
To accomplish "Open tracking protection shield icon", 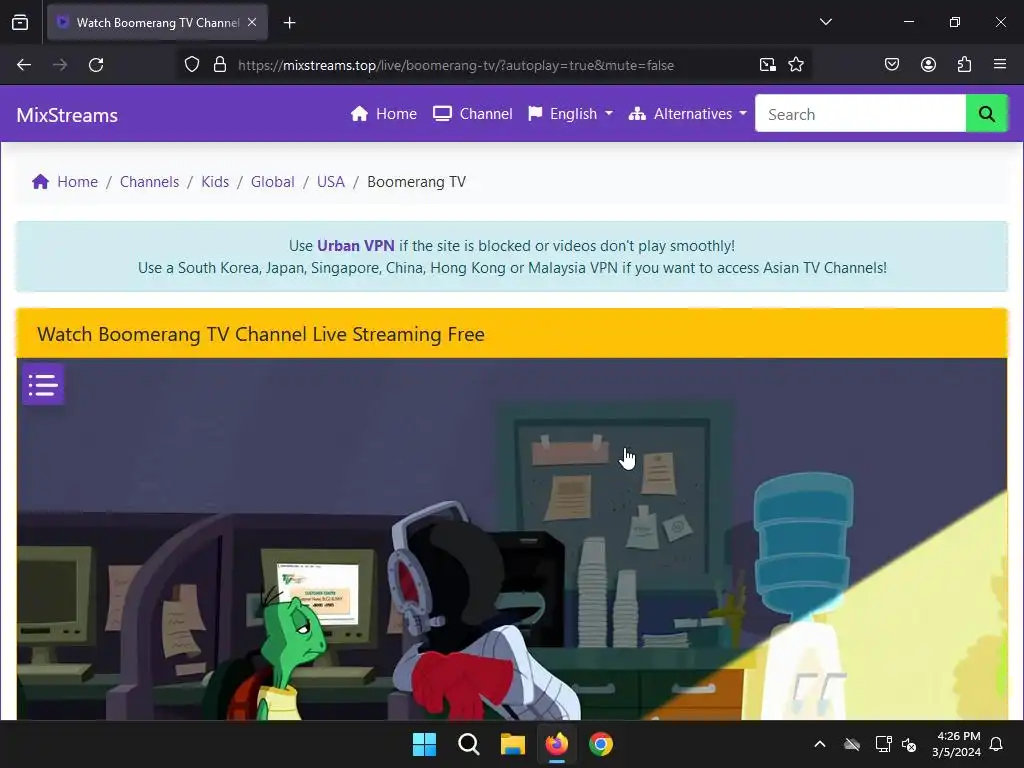I will 192,65.
